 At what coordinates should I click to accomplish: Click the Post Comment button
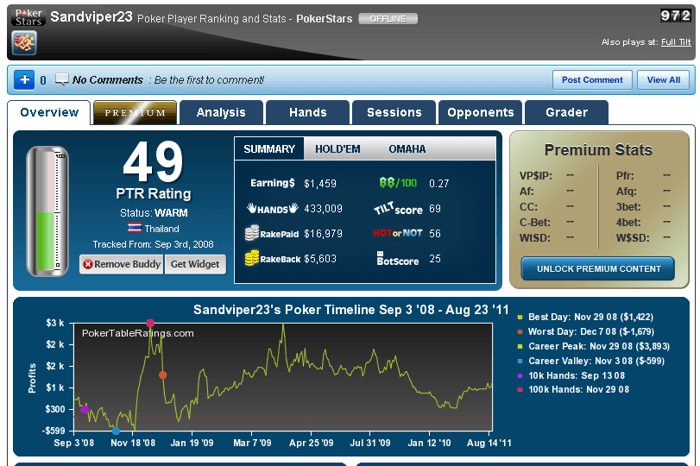(x=592, y=80)
